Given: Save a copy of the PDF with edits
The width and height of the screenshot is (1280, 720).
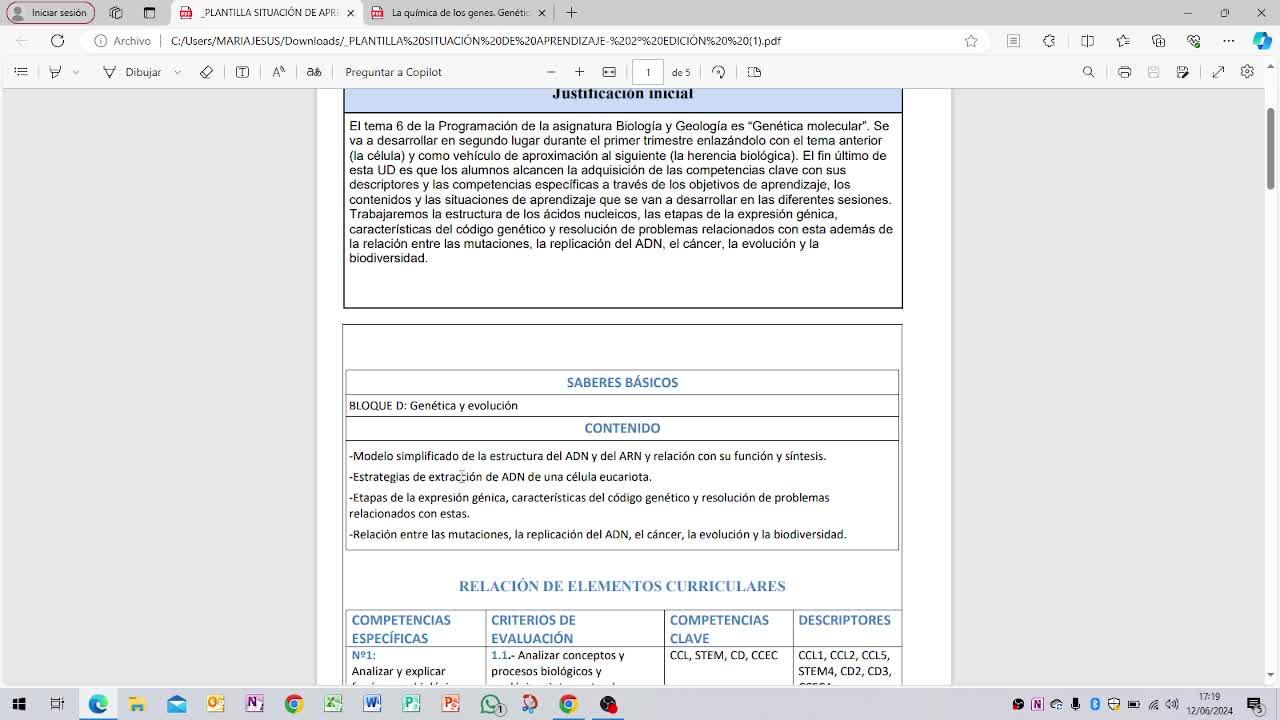Looking at the screenshot, I should point(1183,72).
